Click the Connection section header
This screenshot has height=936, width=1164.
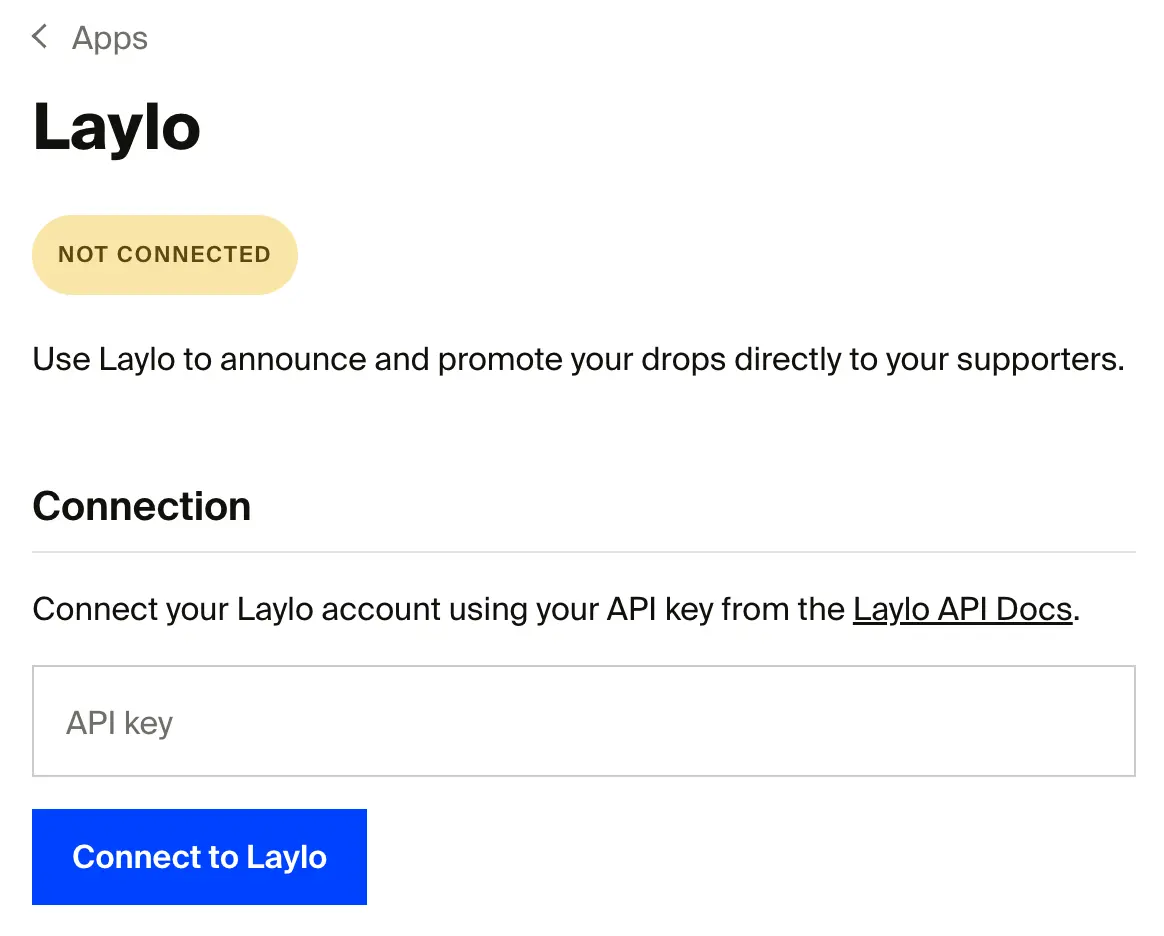click(140, 506)
